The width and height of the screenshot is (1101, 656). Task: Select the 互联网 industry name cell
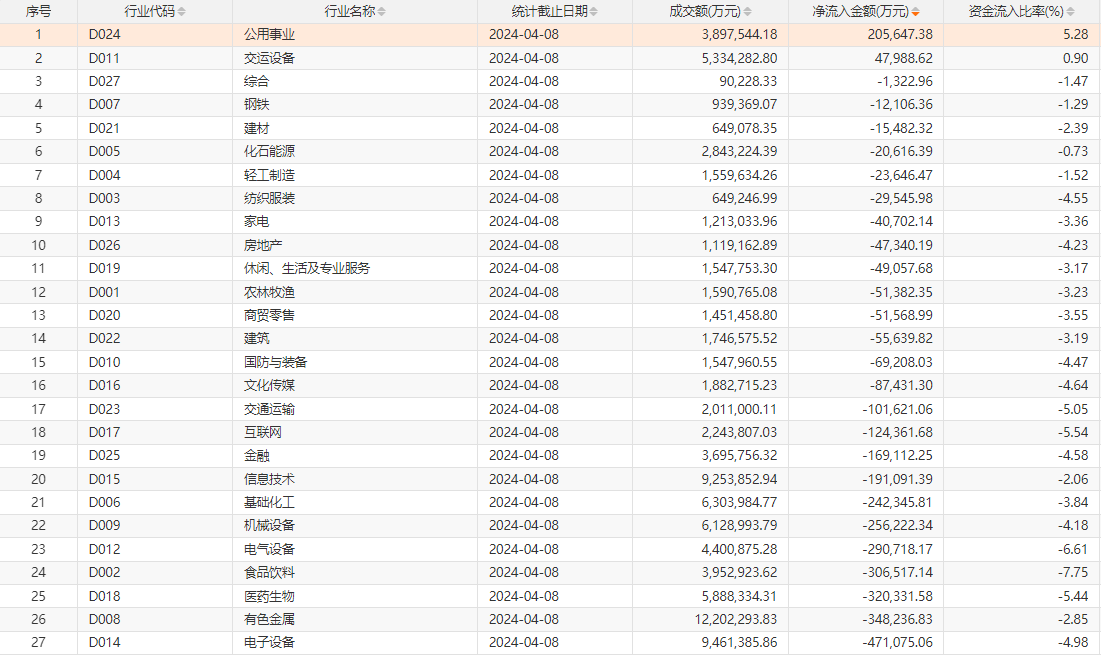pos(263,432)
